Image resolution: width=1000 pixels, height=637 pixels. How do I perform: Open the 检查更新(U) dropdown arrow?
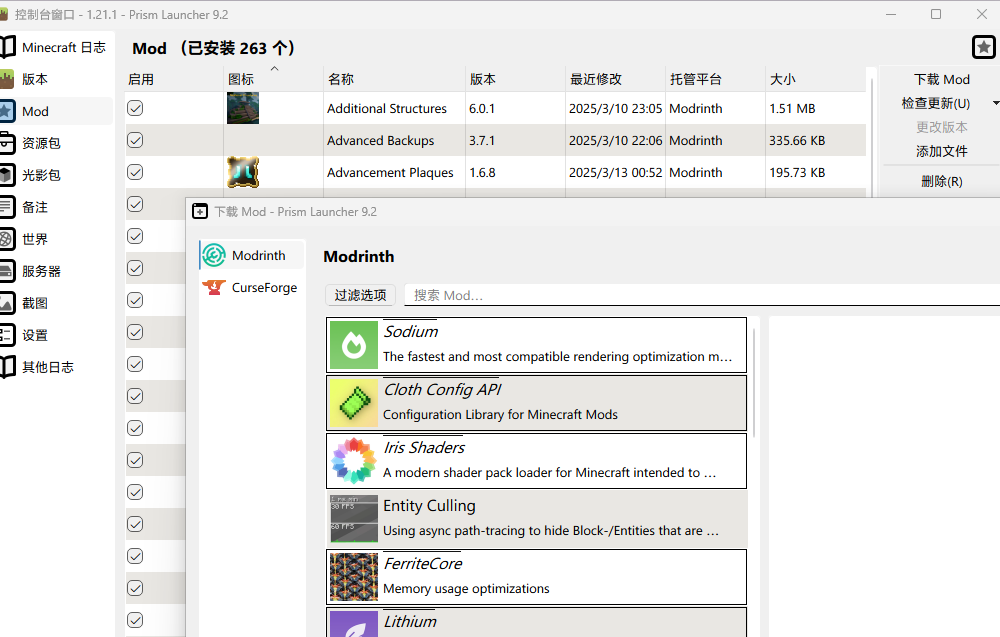(x=995, y=103)
